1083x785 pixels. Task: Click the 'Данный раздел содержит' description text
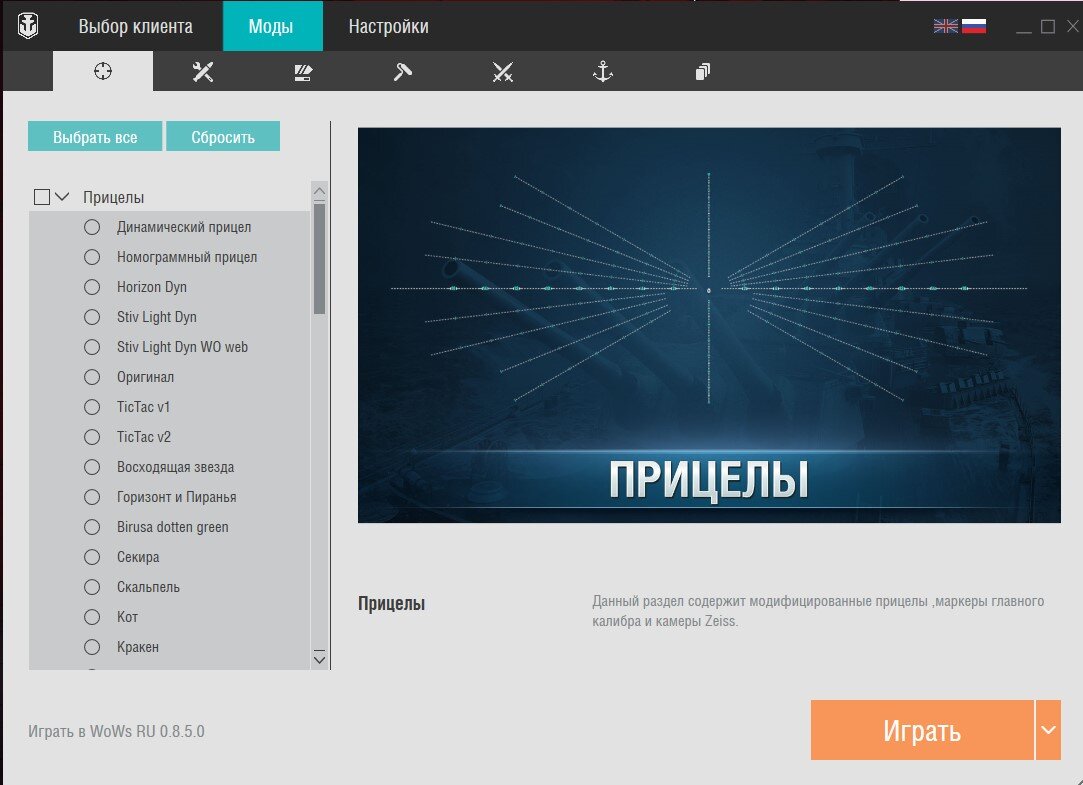tap(818, 611)
